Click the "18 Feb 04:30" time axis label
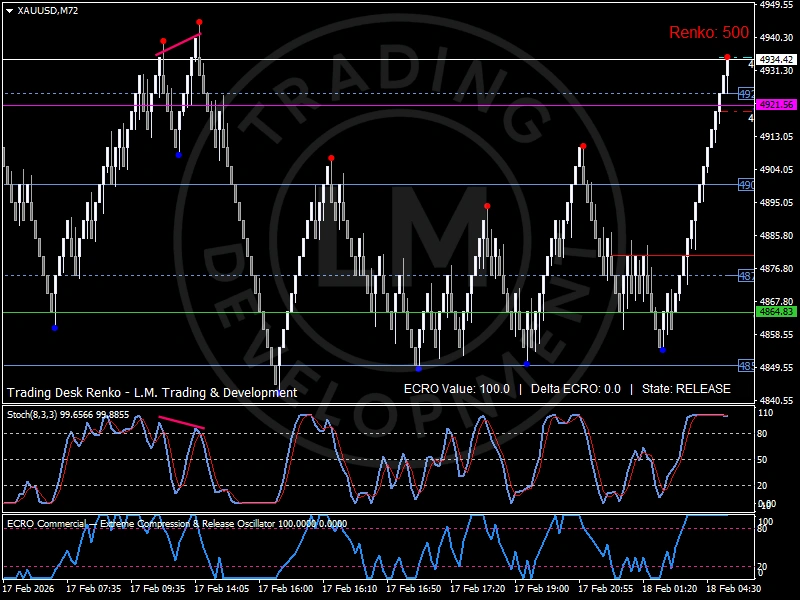 (x=734, y=588)
